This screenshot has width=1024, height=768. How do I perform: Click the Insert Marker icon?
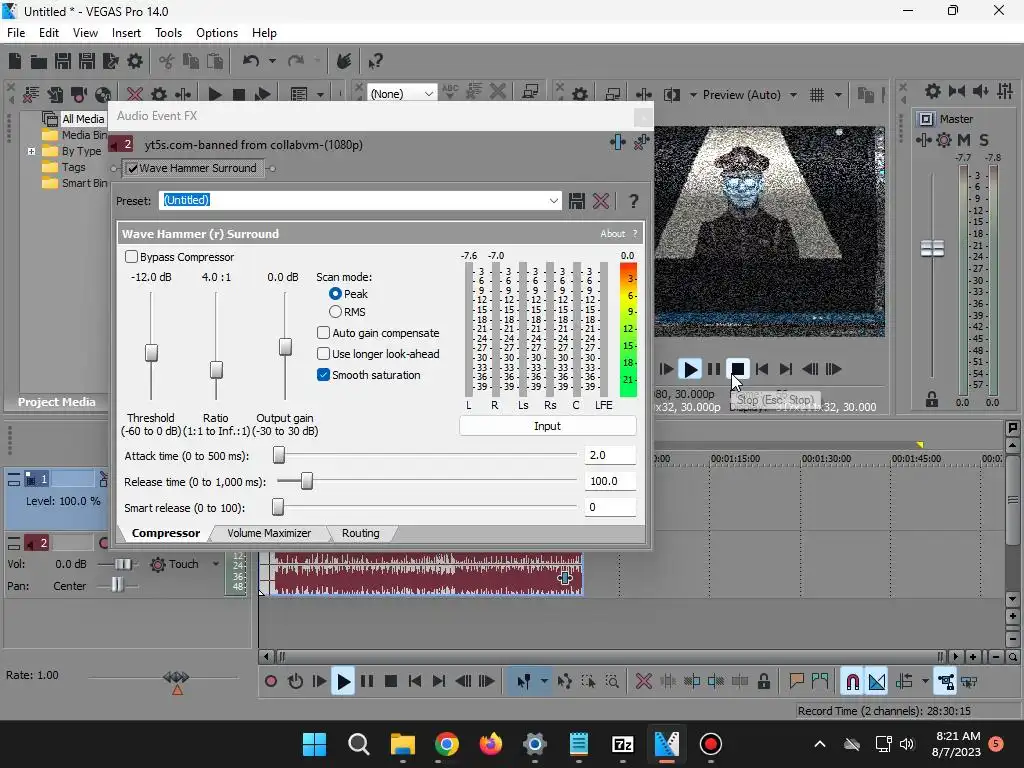[796, 682]
